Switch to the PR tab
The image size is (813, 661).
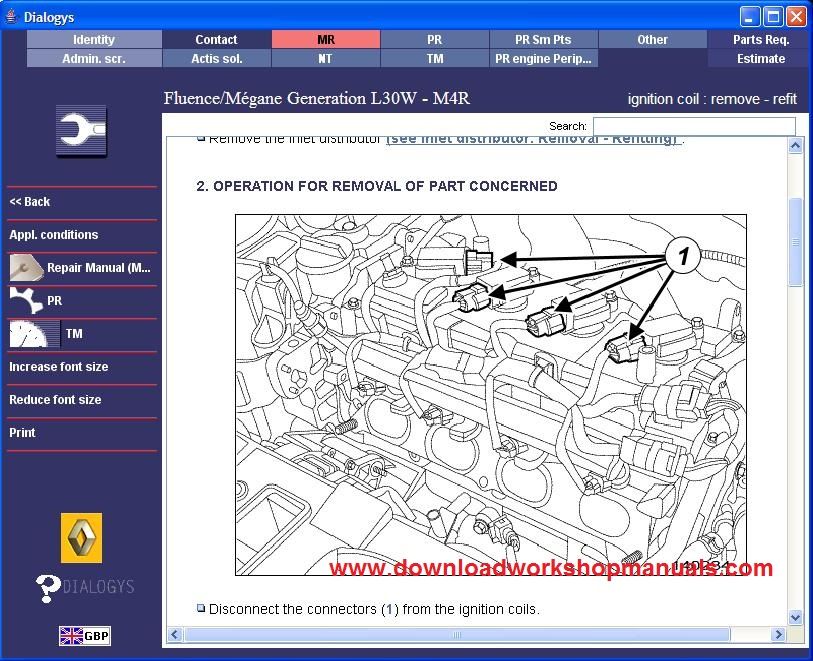[434, 39]
